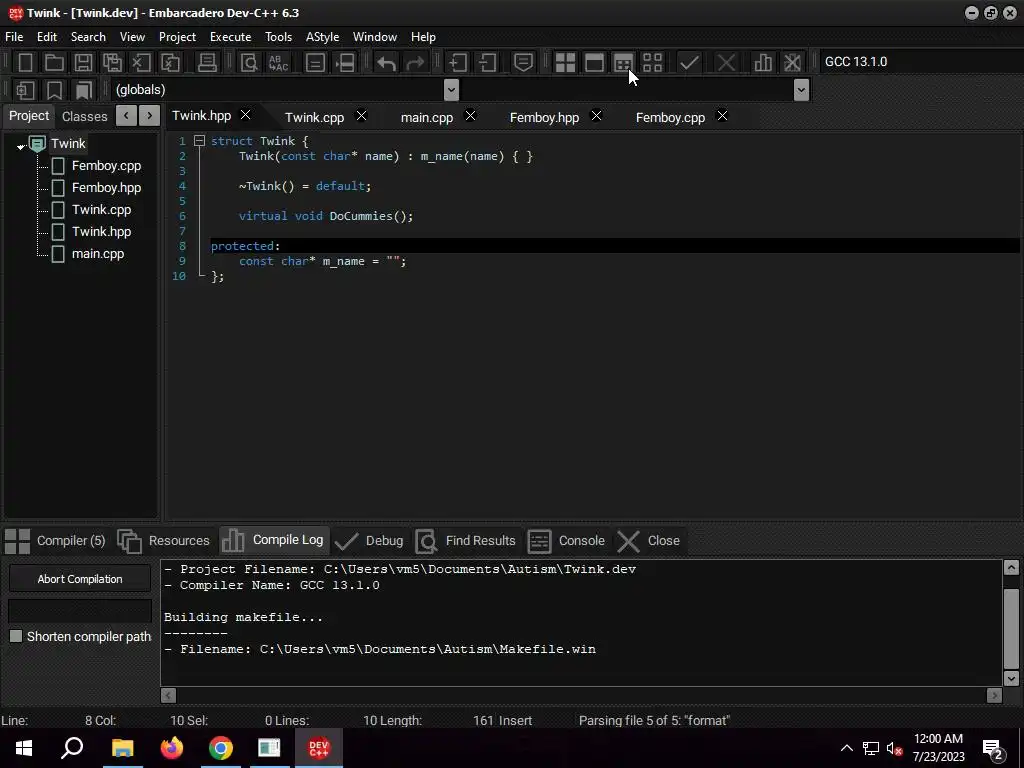Click the Stop Execution X toolbar icon
The image size is (1024, 768).
(726, 63)
